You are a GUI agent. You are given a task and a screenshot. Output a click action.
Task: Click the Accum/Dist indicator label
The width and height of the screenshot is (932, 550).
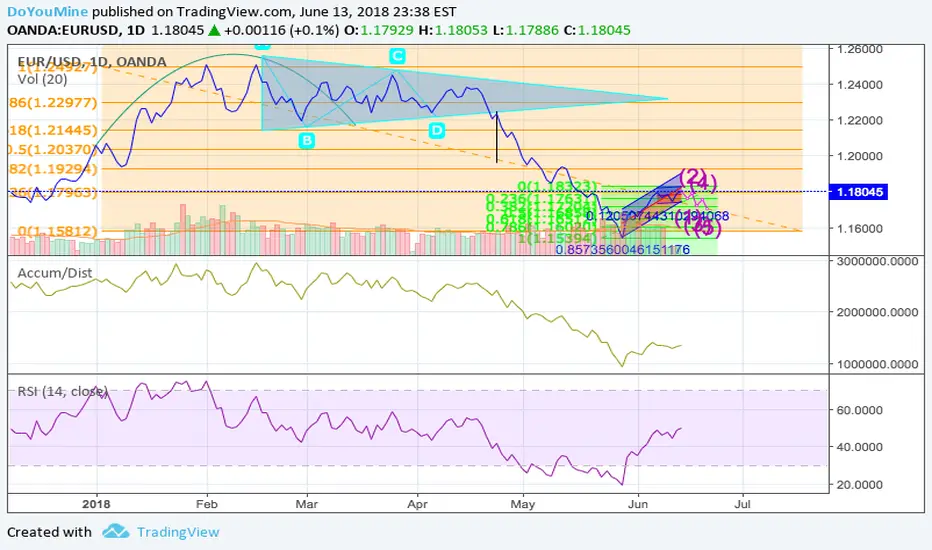(55, 273)
